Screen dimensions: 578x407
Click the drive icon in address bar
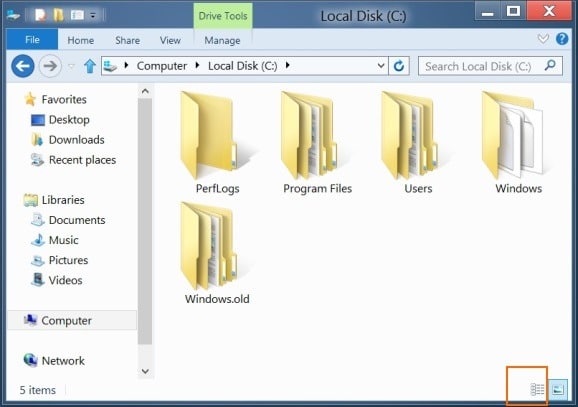point(110,66)
